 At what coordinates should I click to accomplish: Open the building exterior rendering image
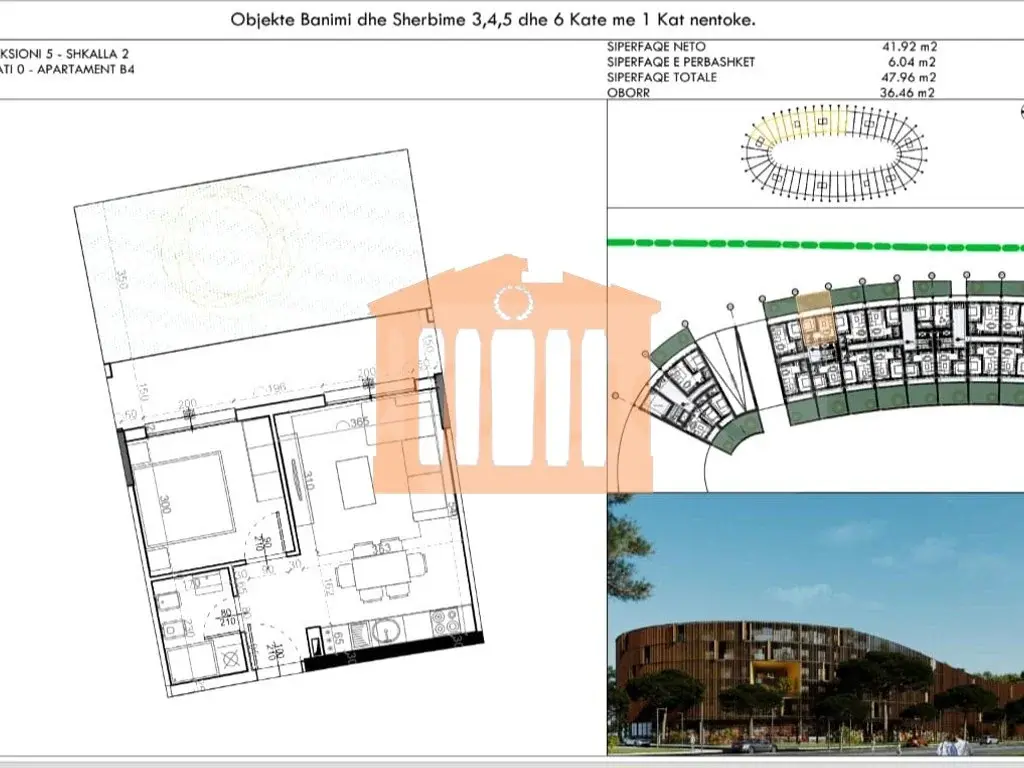[815, 624]
